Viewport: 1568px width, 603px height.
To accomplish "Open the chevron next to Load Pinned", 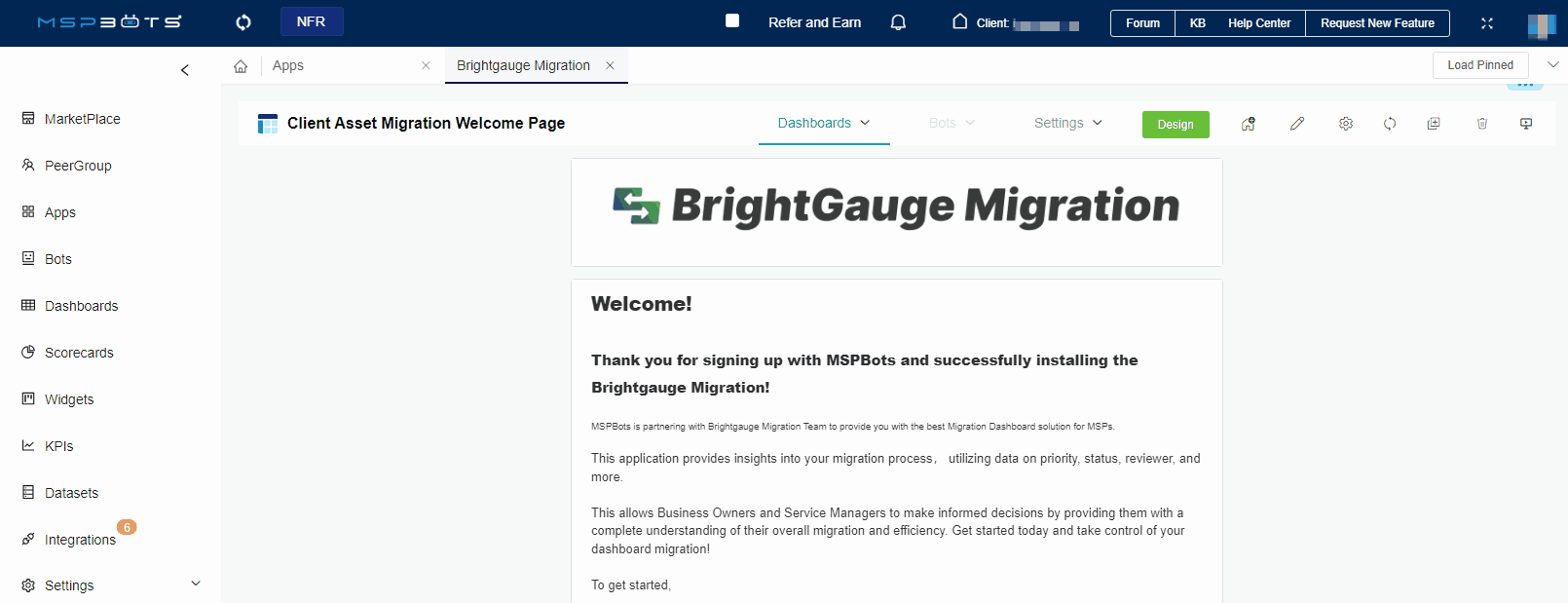I will point(1552,65).
